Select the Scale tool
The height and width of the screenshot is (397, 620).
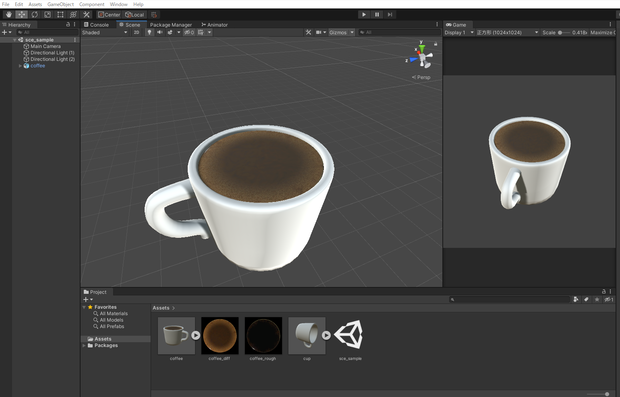tap(47, 15)
